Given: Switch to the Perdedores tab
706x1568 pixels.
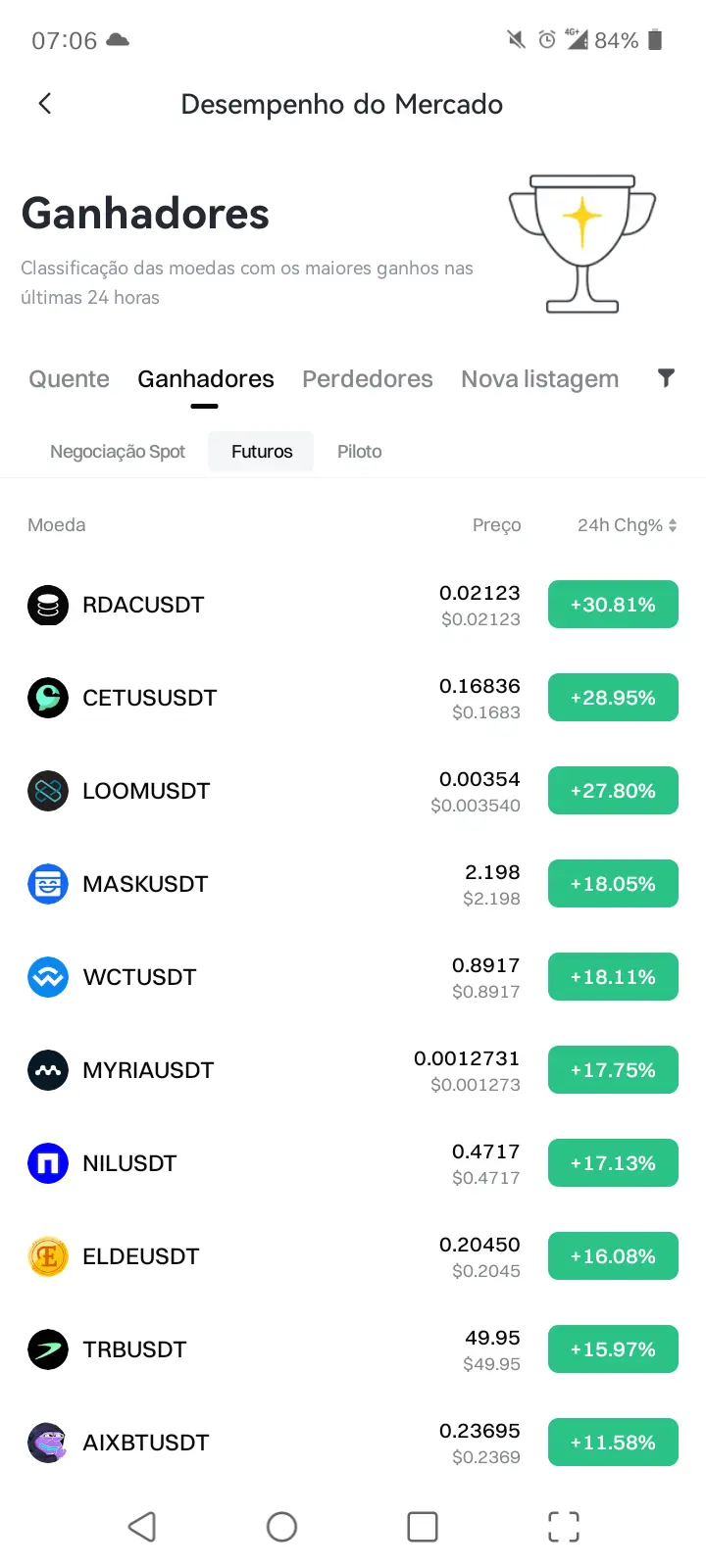Looking at the screenshot, I should pyautogui.click(x=368, y=379).
